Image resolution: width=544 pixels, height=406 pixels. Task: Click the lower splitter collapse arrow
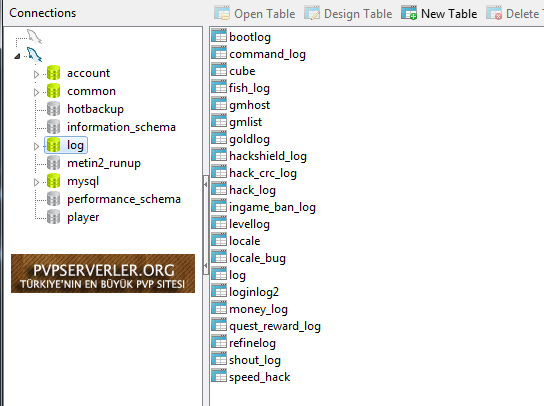[205, 265]
